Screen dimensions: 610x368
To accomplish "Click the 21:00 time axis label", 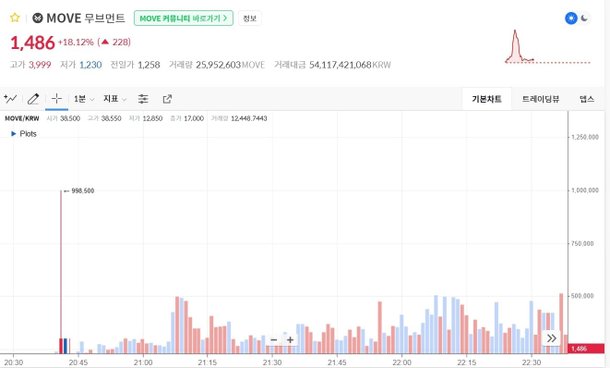I will pyautogui.click(x=143, y=363).
